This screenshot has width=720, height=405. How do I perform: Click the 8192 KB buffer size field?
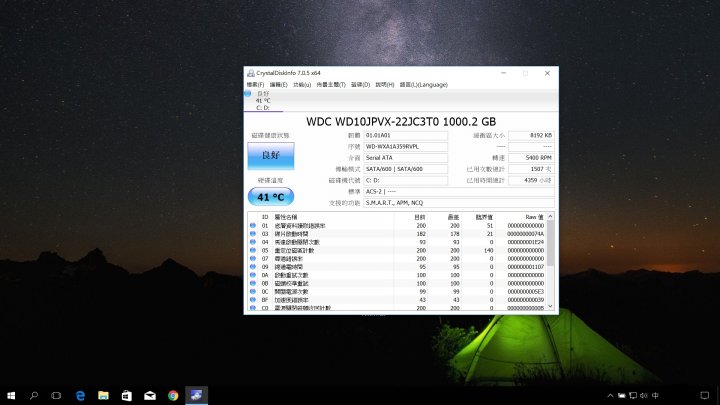click(531, 135)
